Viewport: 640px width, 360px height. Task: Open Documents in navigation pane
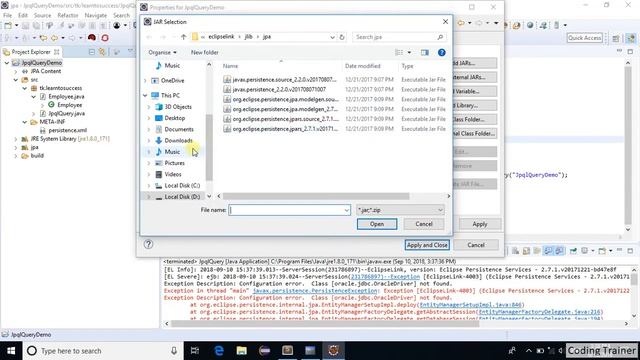178,129
